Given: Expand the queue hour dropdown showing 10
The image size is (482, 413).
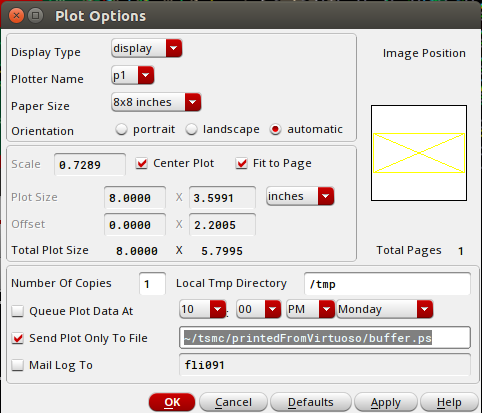Looking at the screenshot, I should 203,309.
